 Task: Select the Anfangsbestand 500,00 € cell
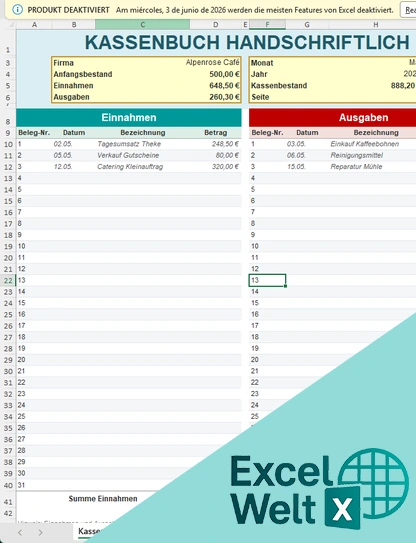224,74
